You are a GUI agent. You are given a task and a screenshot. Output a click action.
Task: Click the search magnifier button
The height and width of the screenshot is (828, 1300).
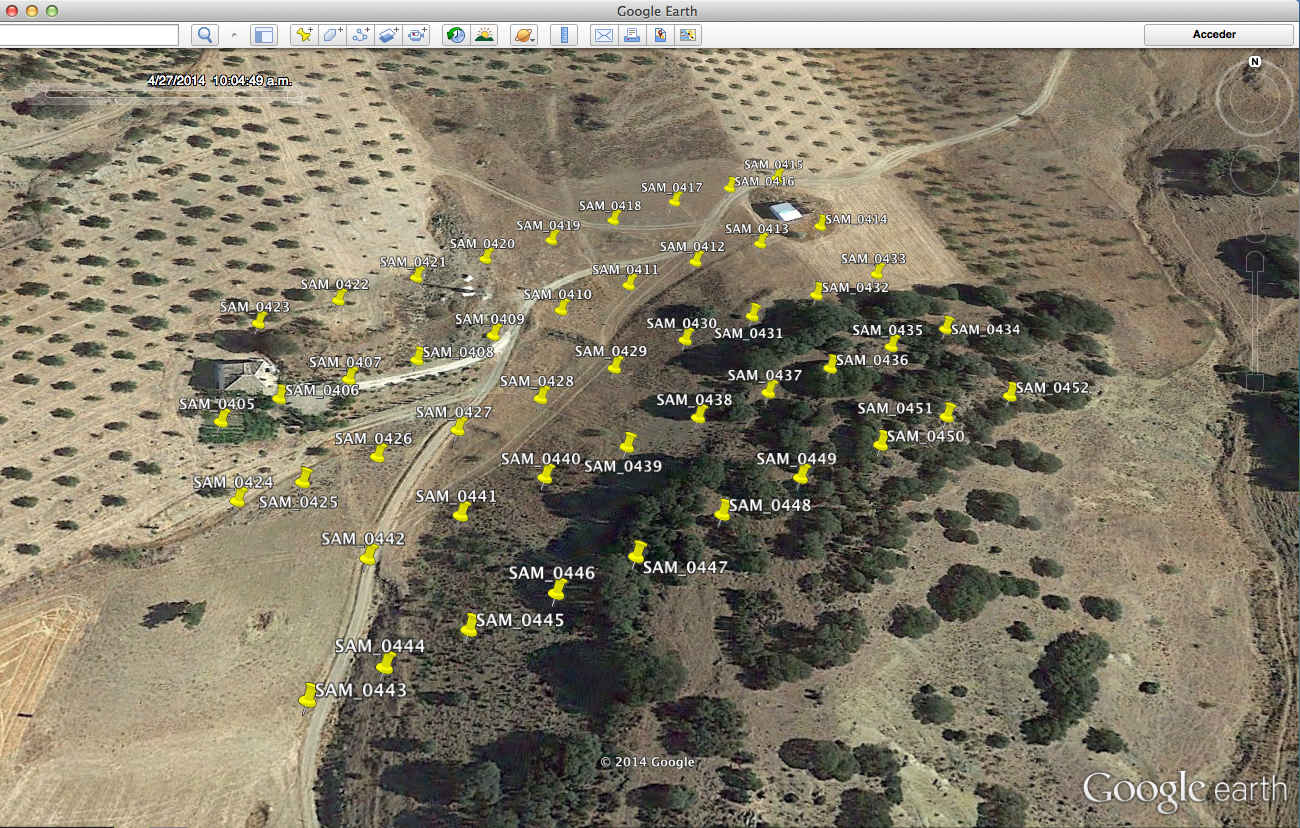[x=205, y=35]
